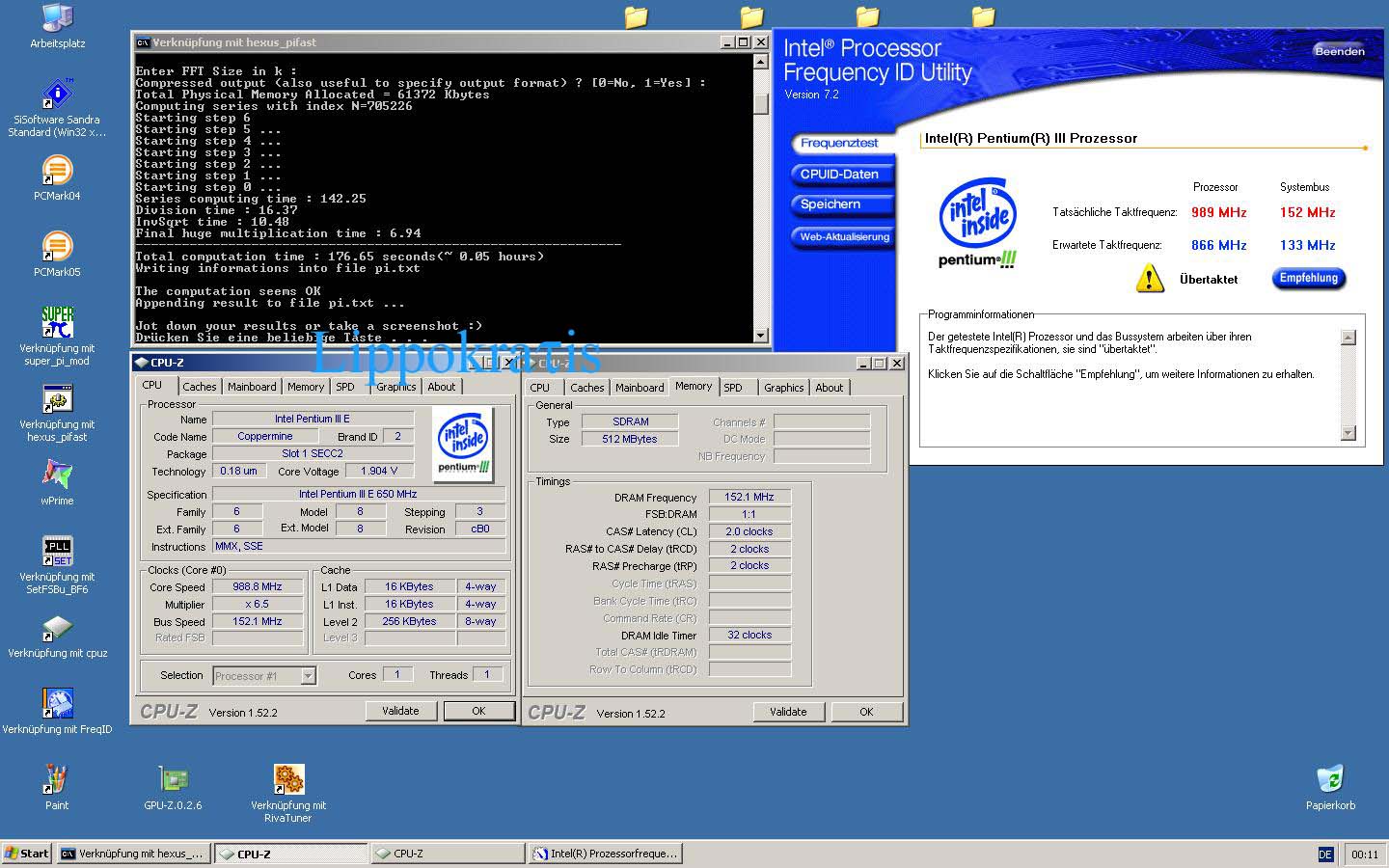Switch to hexus_pifast taskbar button

(x=132, y=854)
